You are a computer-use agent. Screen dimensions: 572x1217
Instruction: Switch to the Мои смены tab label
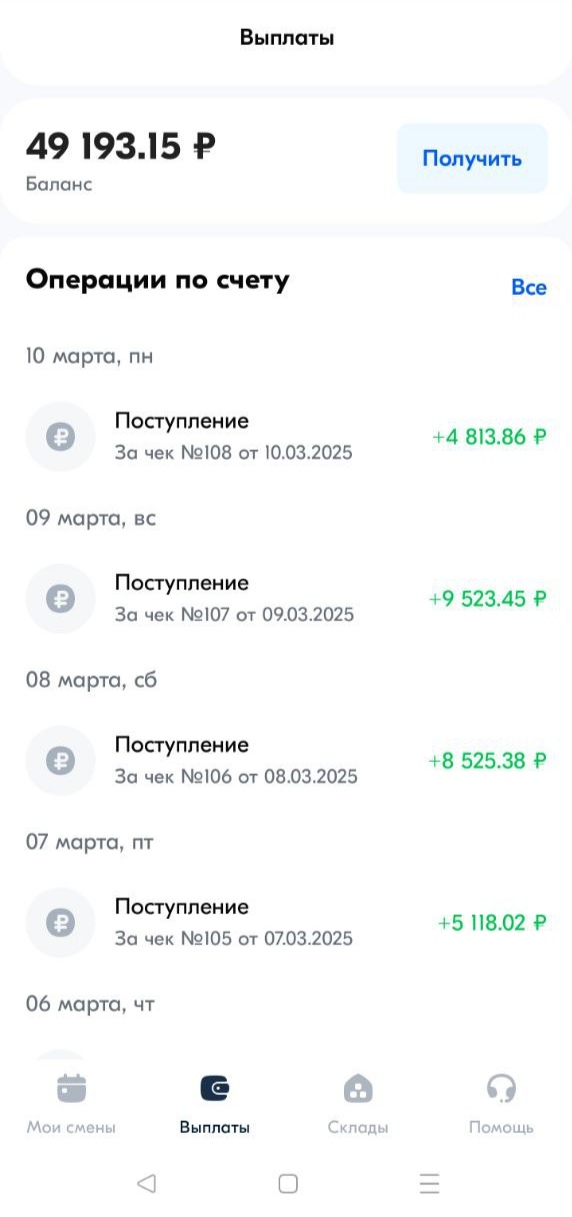71,1127
